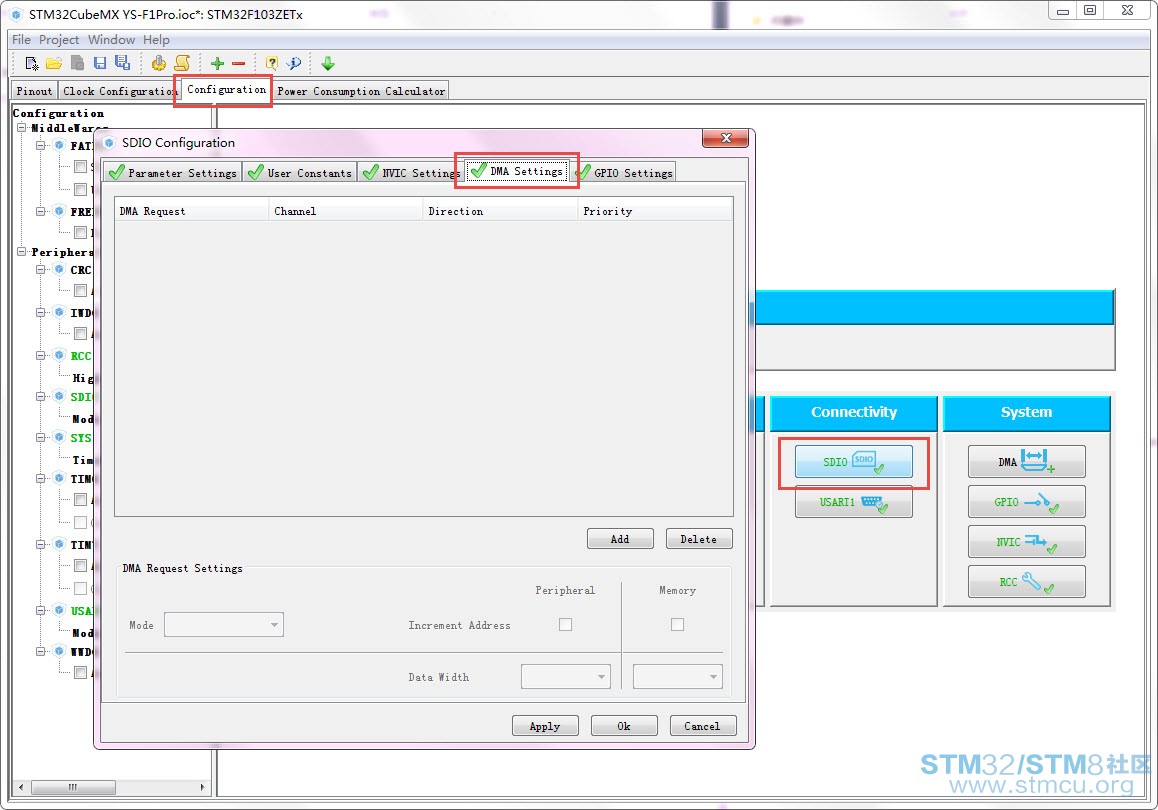Open the Peripheral Data Width dropdown

point(566,676)
